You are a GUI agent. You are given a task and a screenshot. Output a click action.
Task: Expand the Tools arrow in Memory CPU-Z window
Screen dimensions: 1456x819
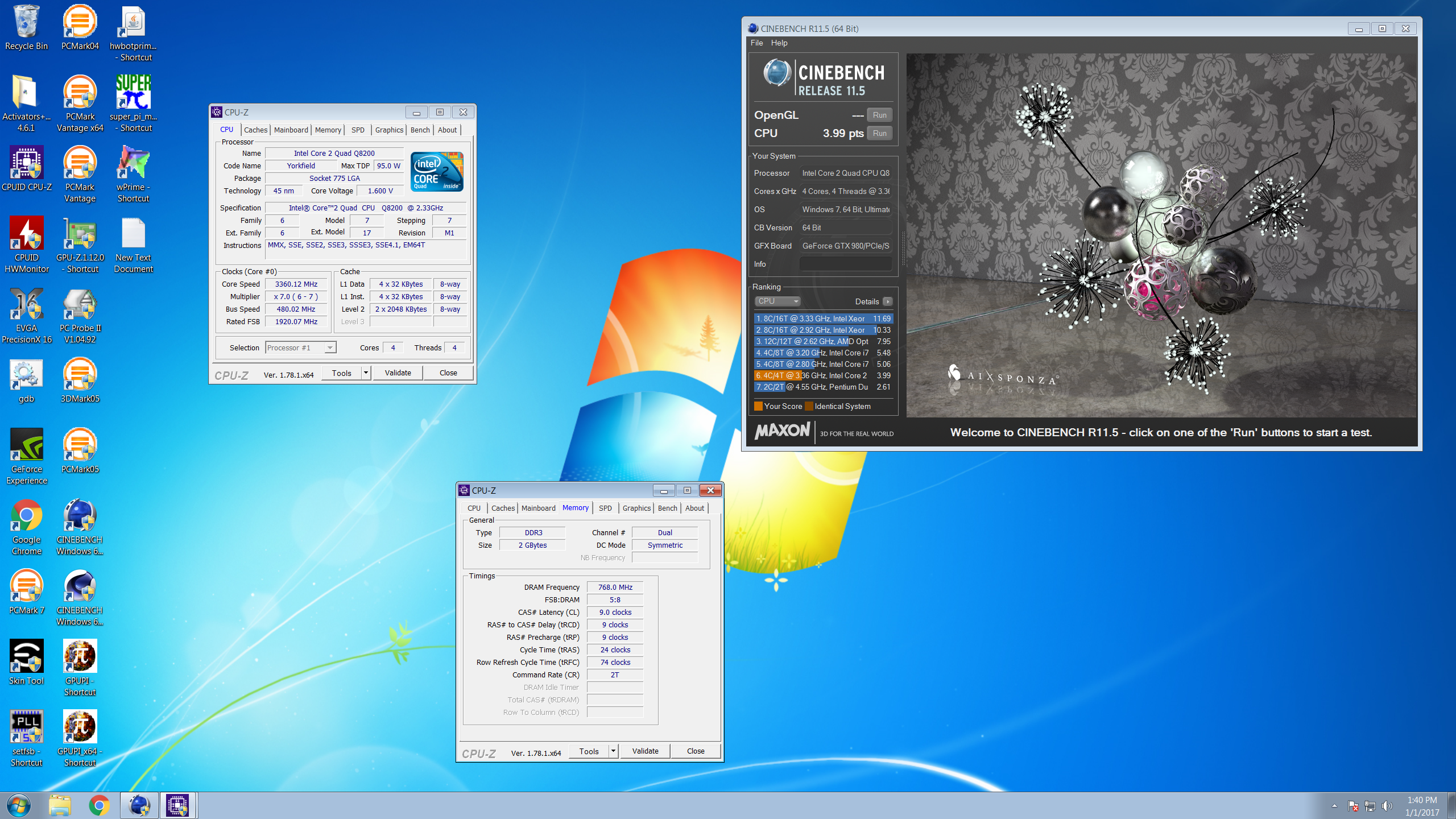click(x=613, y=751)
